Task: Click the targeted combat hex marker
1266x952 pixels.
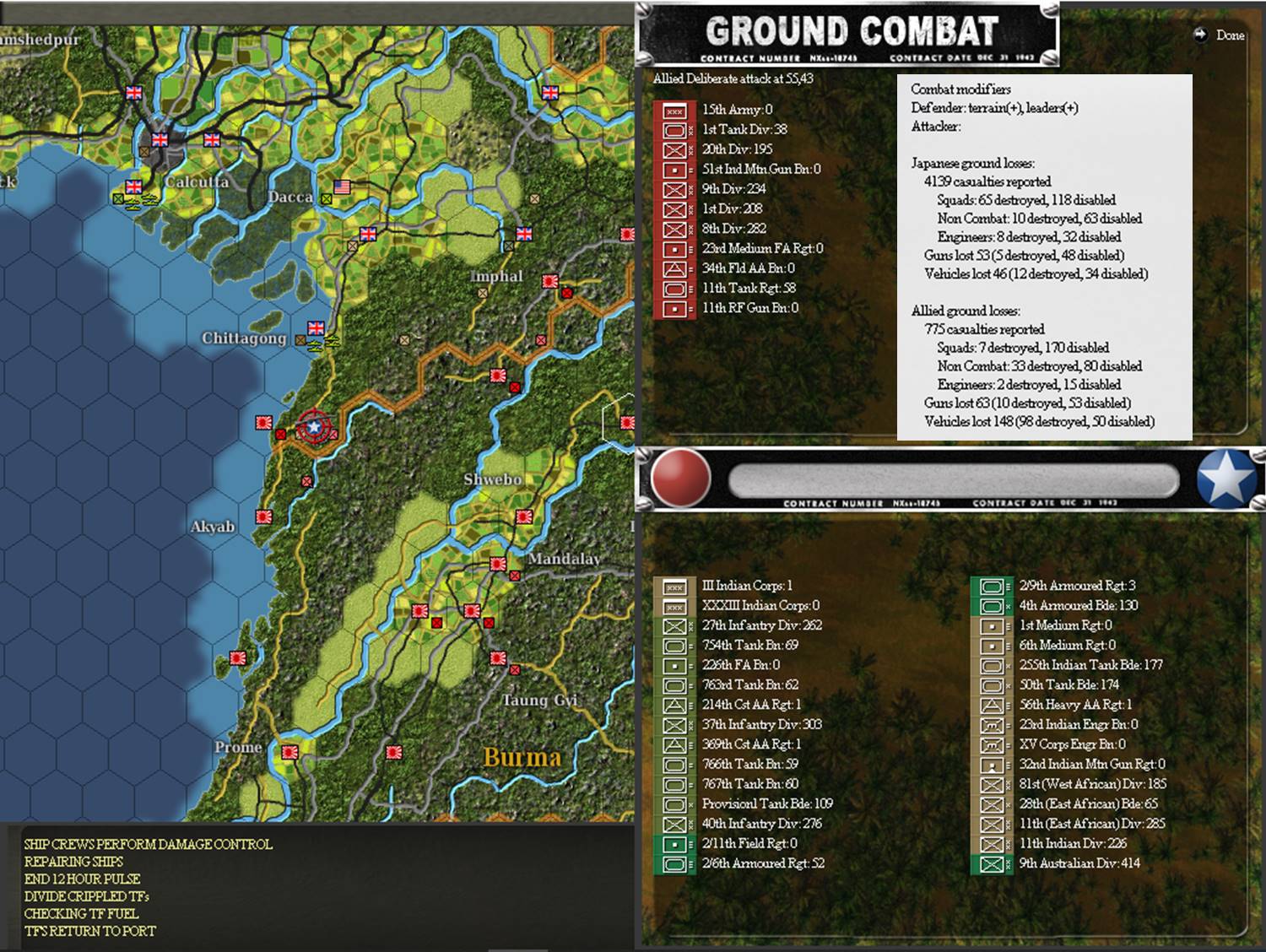Action: click(314, 428)
